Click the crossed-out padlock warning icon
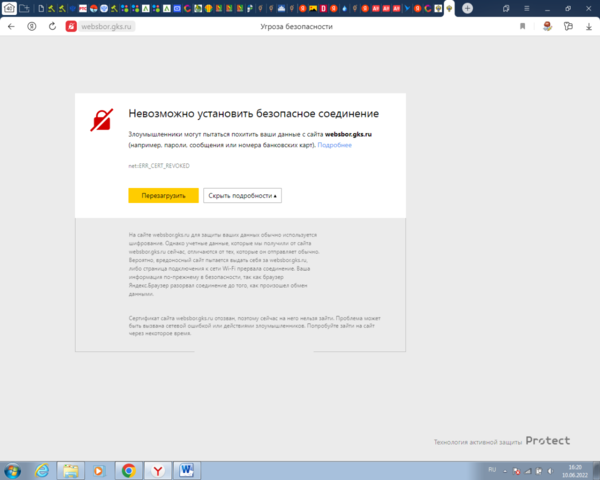Image resolution: width=600 pixels, height=480 pixels. pyautogui.click(x=102, y=120)
